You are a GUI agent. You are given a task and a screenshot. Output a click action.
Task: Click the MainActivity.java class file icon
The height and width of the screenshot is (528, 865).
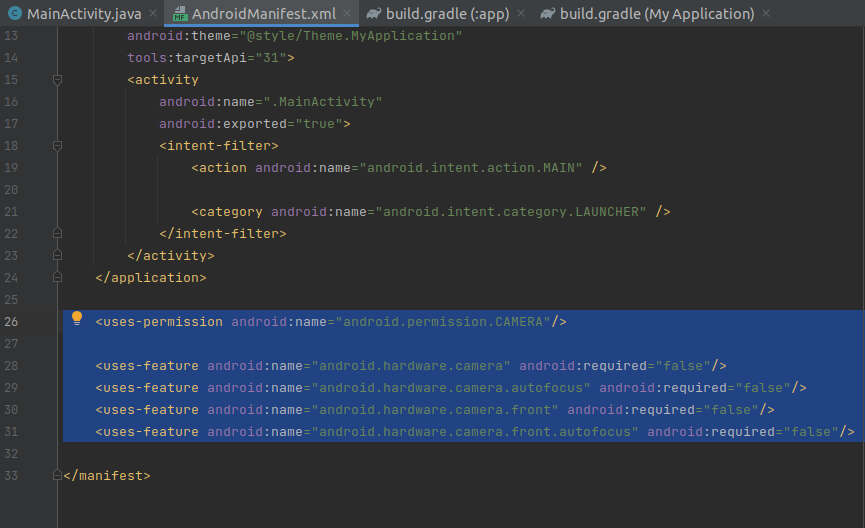[x=14, y=14]
